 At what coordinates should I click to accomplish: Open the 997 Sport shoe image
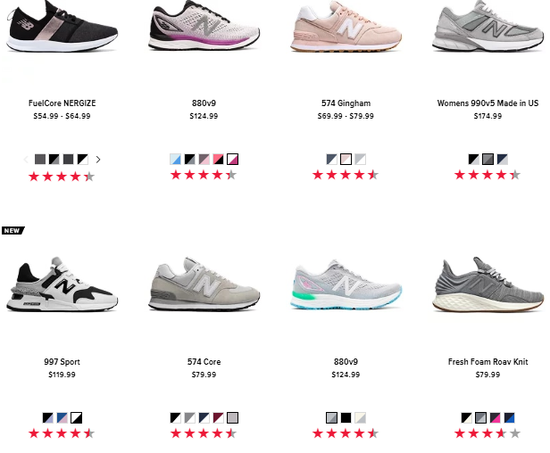click(x=62, y=285)
